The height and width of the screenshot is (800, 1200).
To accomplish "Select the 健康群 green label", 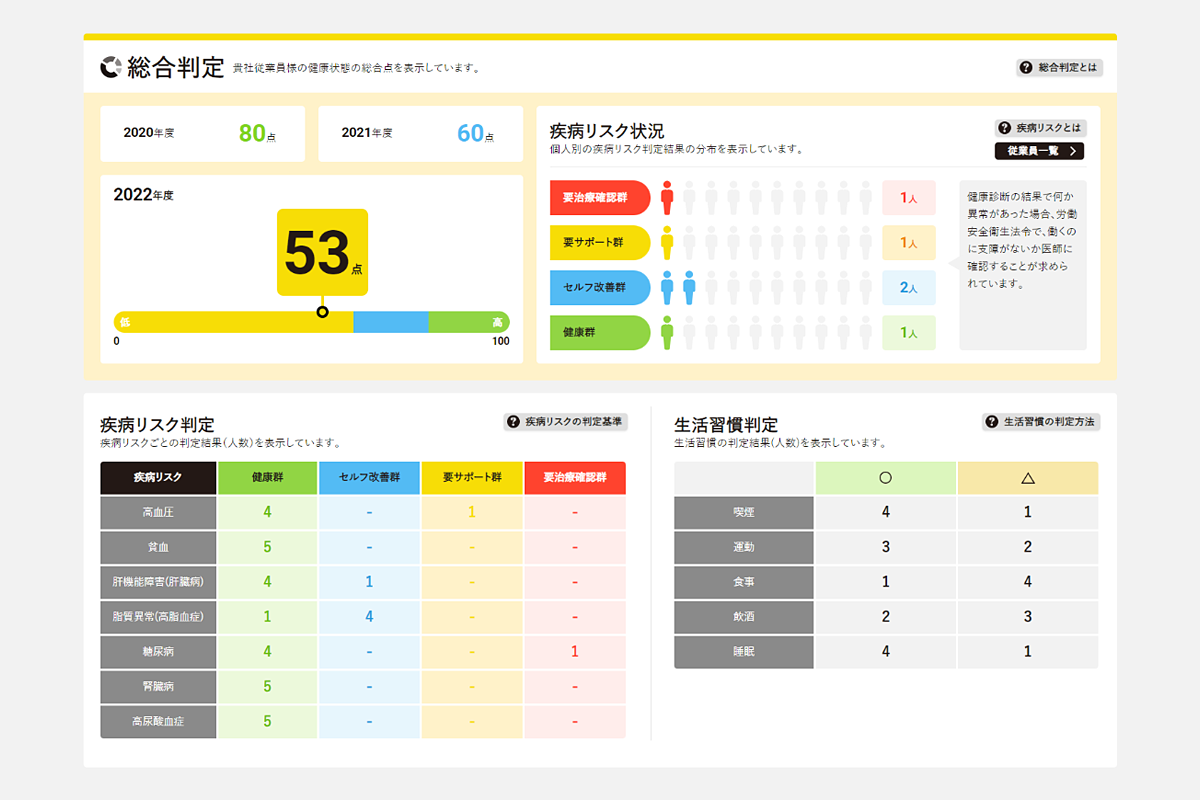I will click(x=600, y=332).
